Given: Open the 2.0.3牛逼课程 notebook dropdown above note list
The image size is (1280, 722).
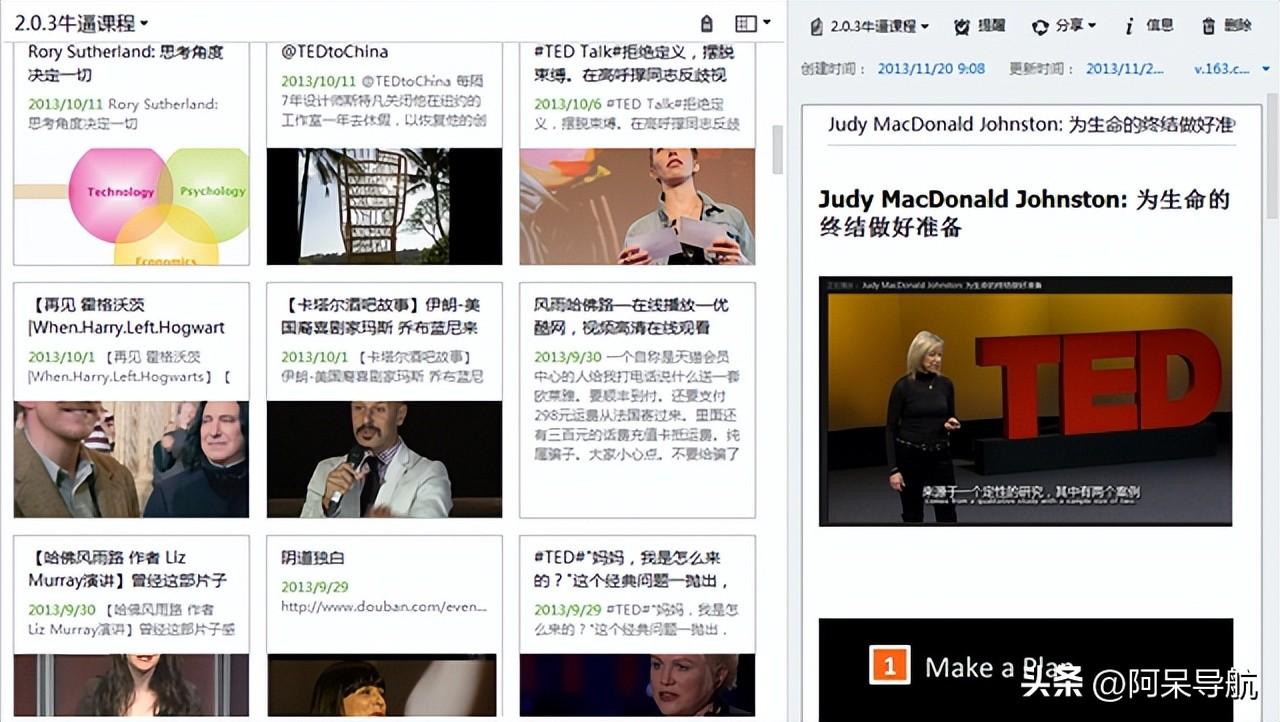Looking at the screenshot, I should tap(82, 23).
